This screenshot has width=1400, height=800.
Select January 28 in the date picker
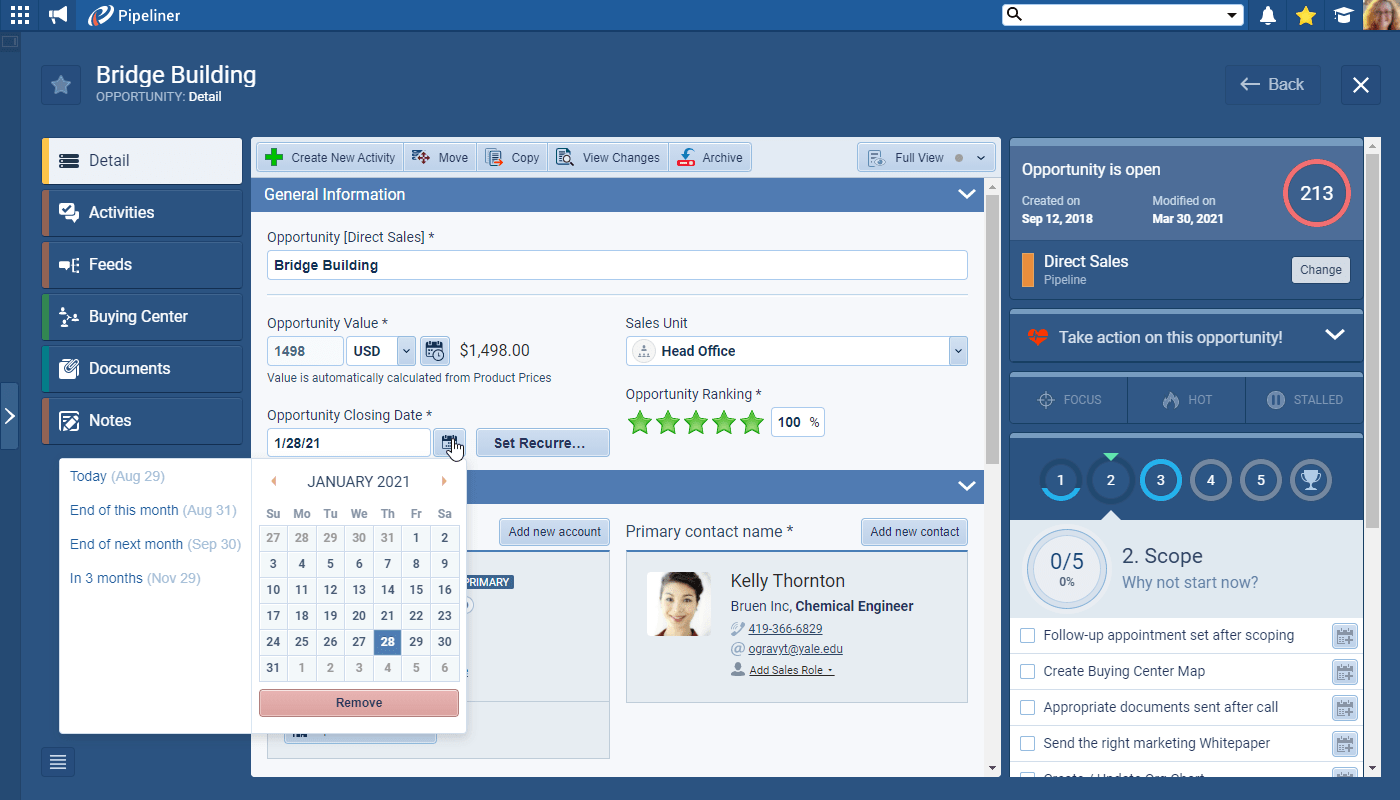(387, 642)
